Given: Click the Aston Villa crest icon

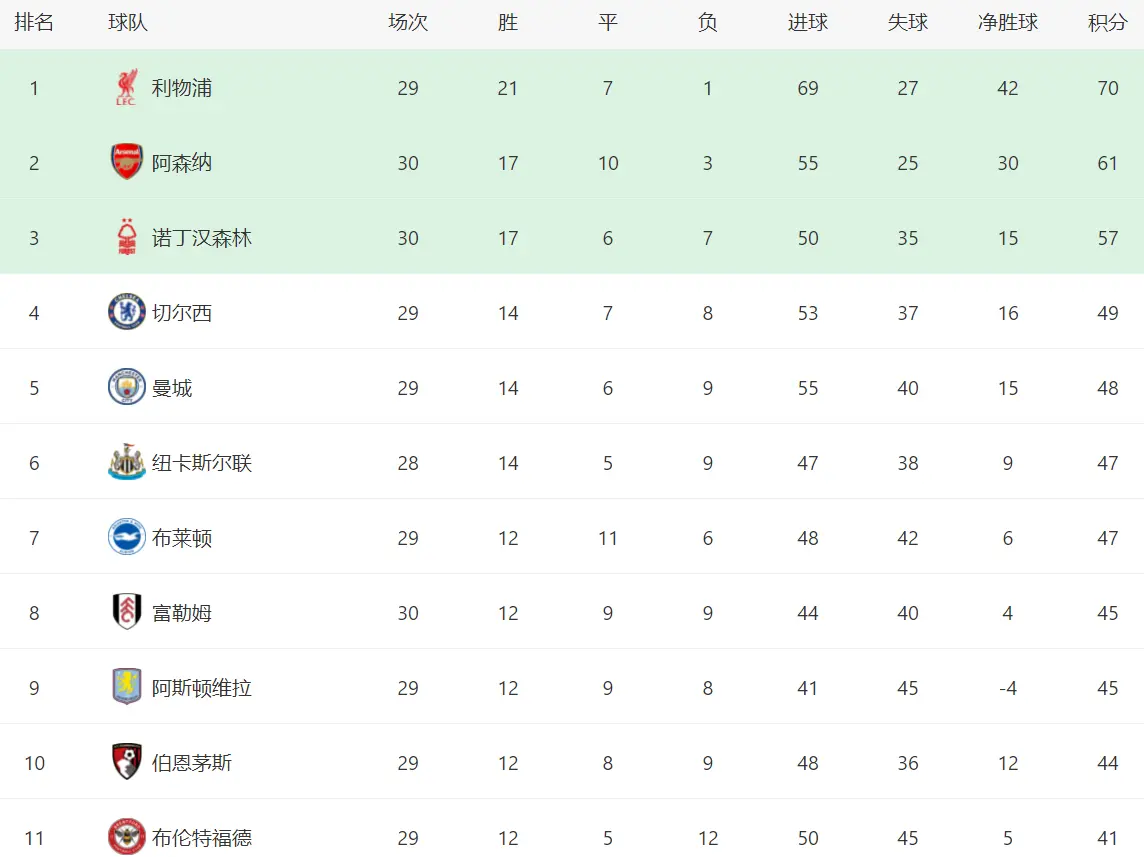Looking at the screenshot, I should pos(126,687).
